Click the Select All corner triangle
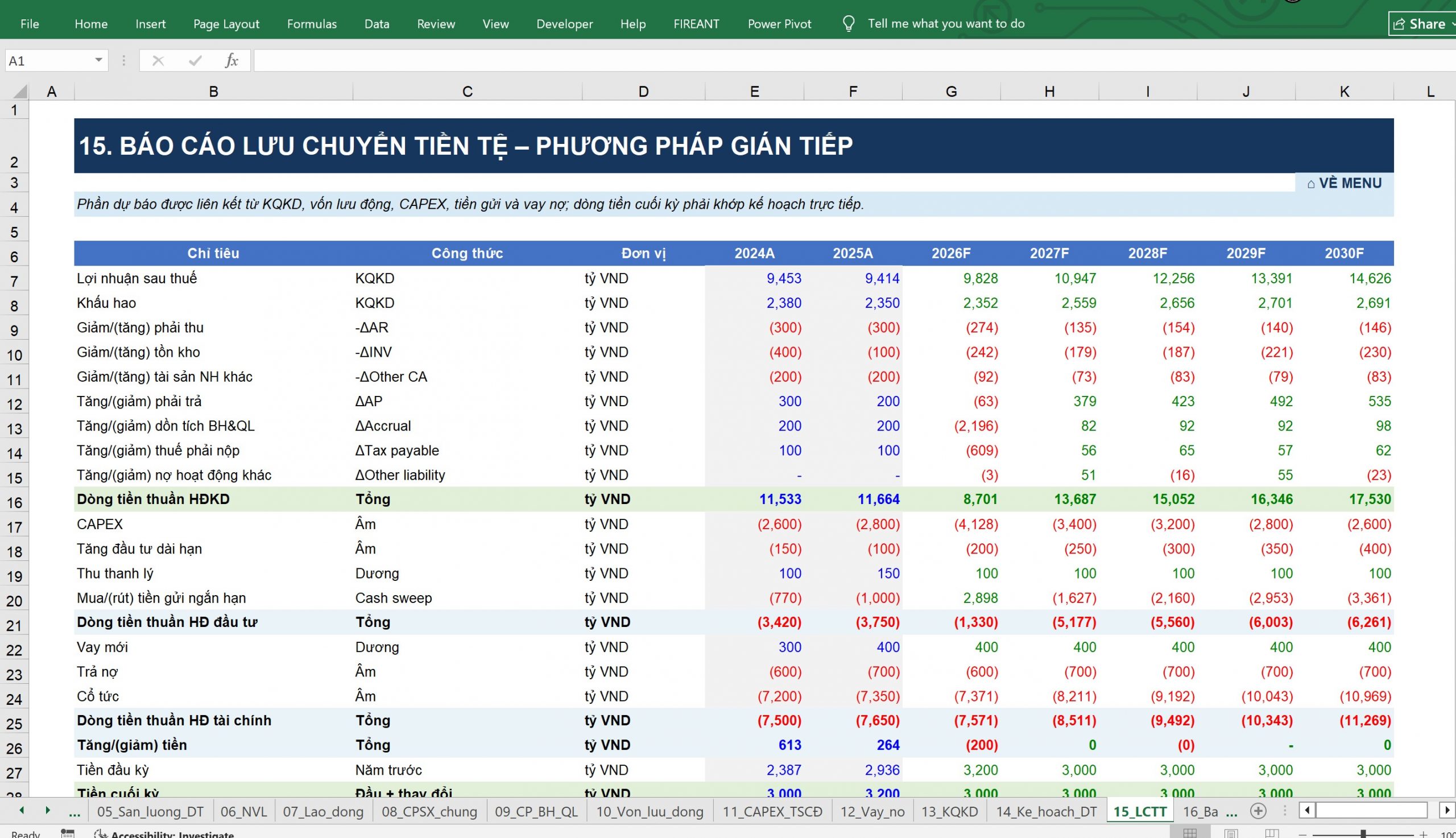 19,92
